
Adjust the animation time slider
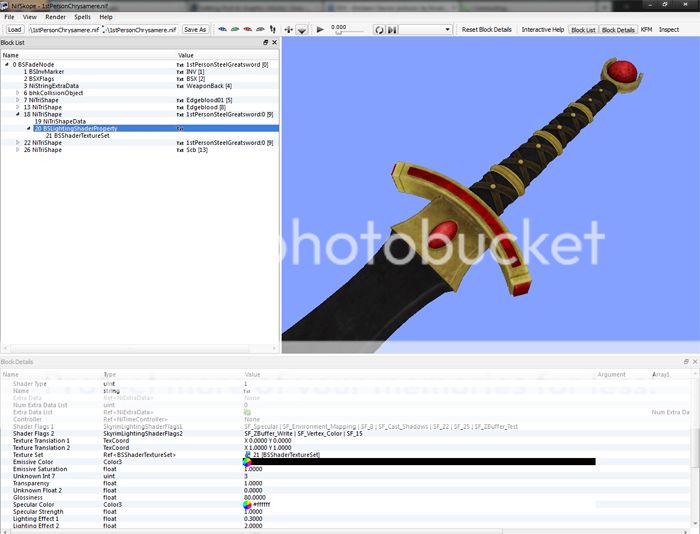pyautogui.click(x=347, y=32)
